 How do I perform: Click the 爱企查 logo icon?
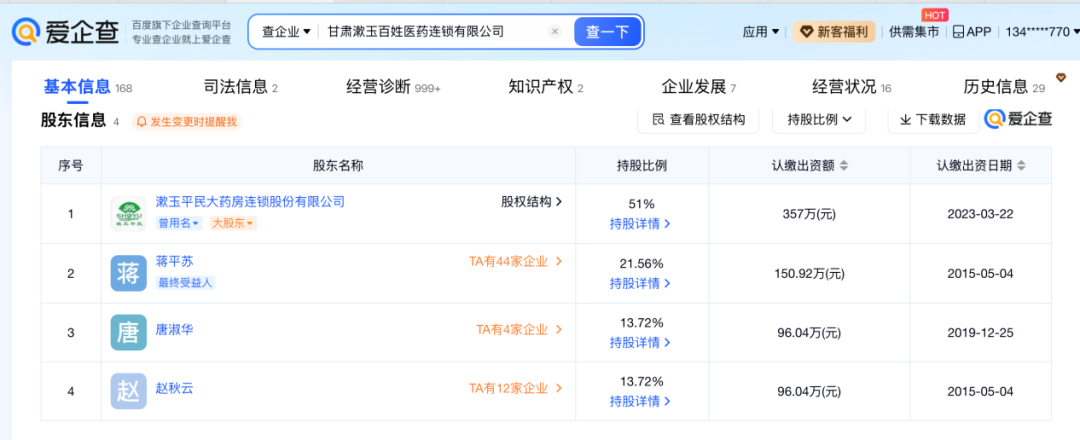(26, 32)
